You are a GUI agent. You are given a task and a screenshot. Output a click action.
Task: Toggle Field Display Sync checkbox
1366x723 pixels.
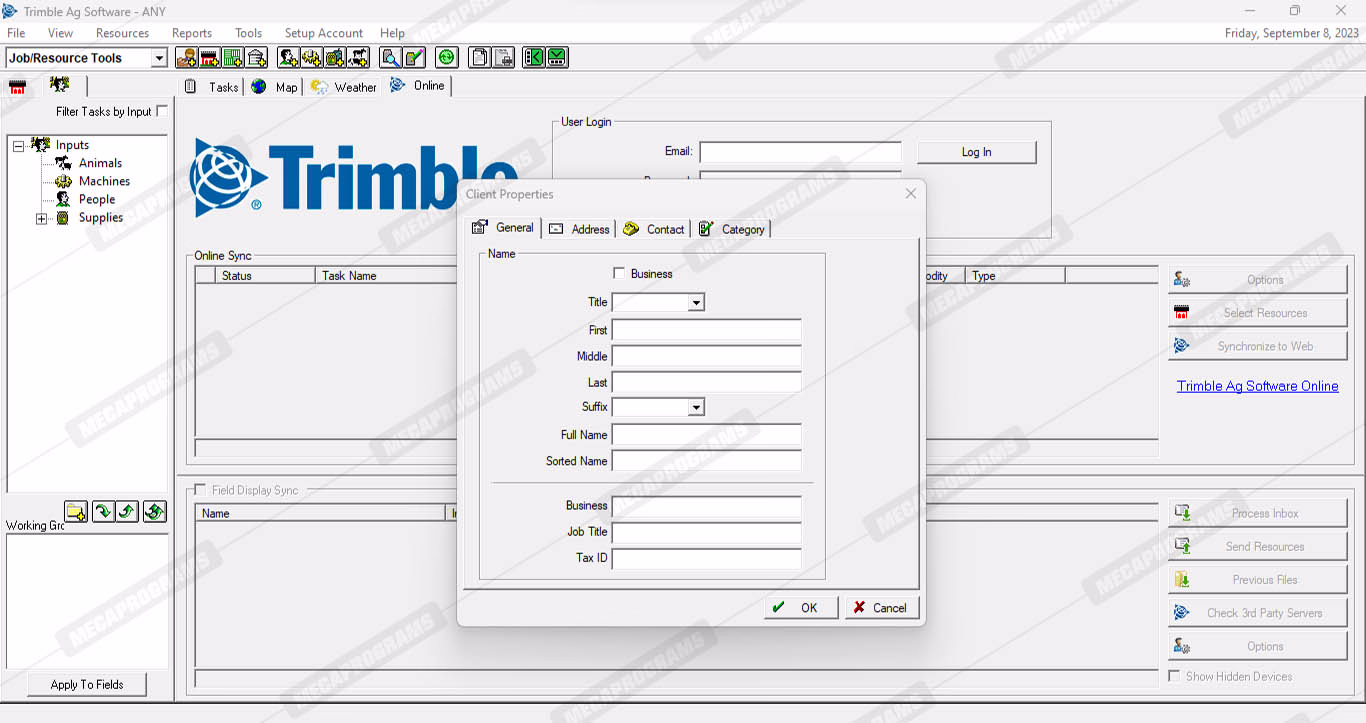tap(200, 490)
